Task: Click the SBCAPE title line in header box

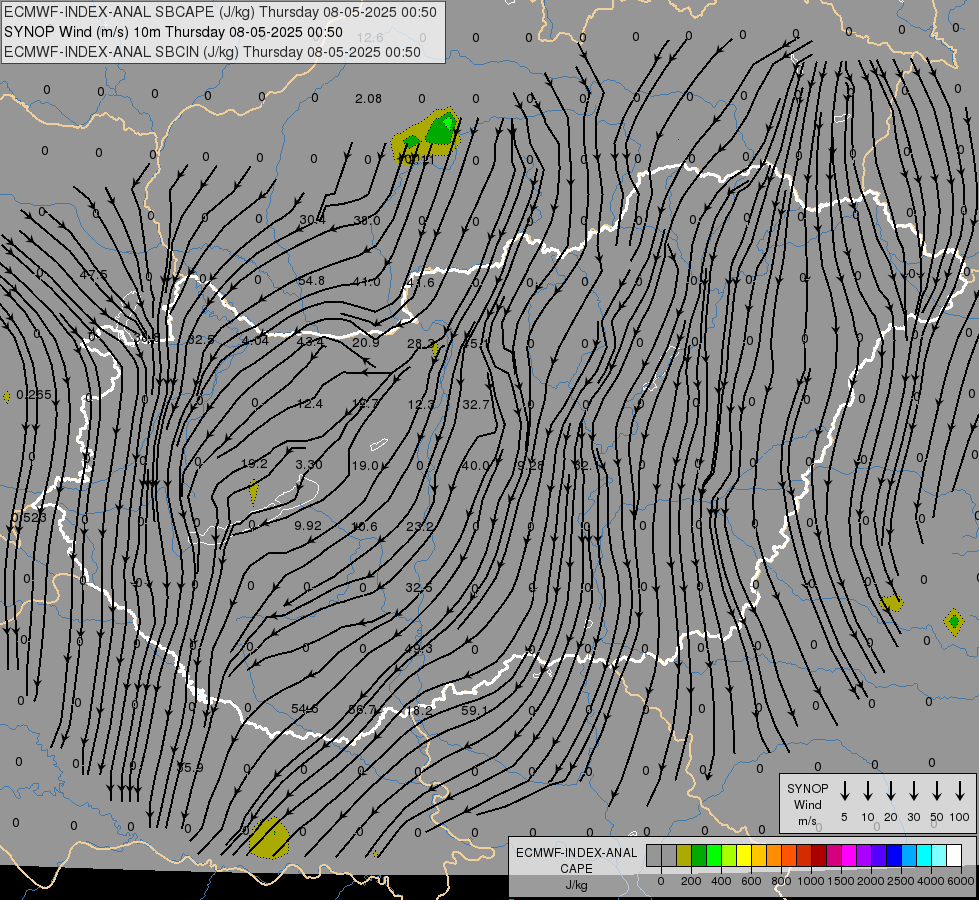Action: pos(220,12)
